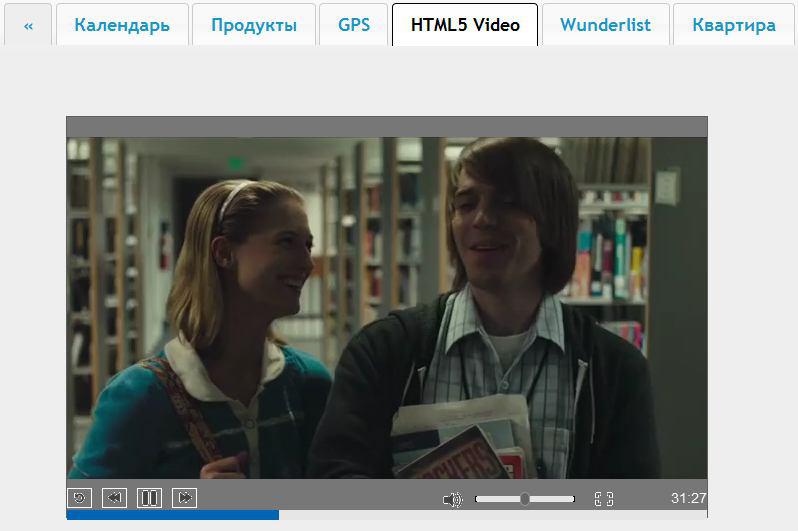Viewport: 798px width, 531px height.
Task: Enter fullscreen mode via fullscreen icon
Action: coord(604,499)
